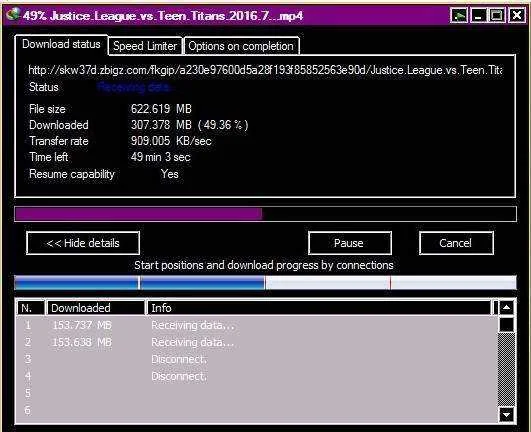The image size is (531, 432).
Task: Click the Resume capability Yes value
Action: tap(170, 174)
